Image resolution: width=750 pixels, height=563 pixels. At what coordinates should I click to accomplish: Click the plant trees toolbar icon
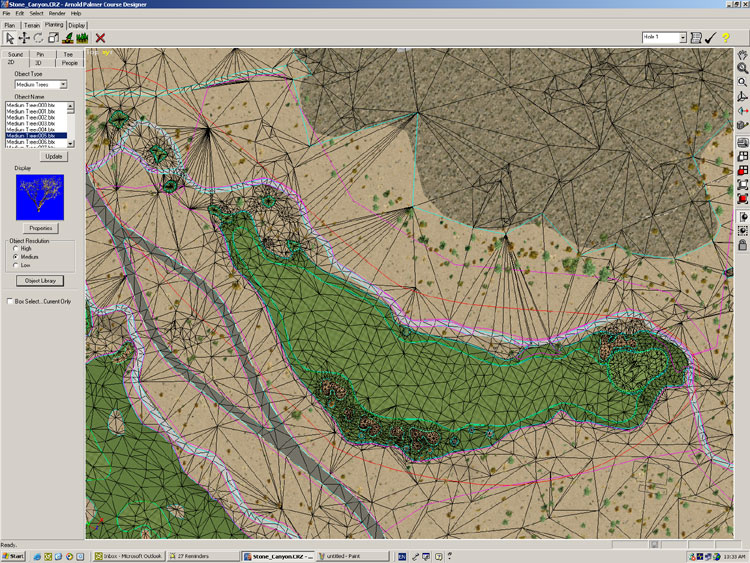(82, 37)
